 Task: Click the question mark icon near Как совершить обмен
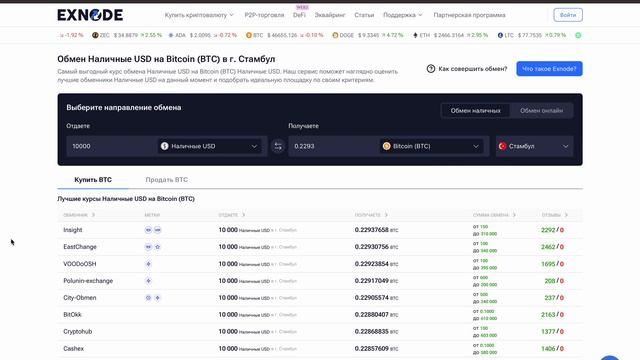pos(431,69)
